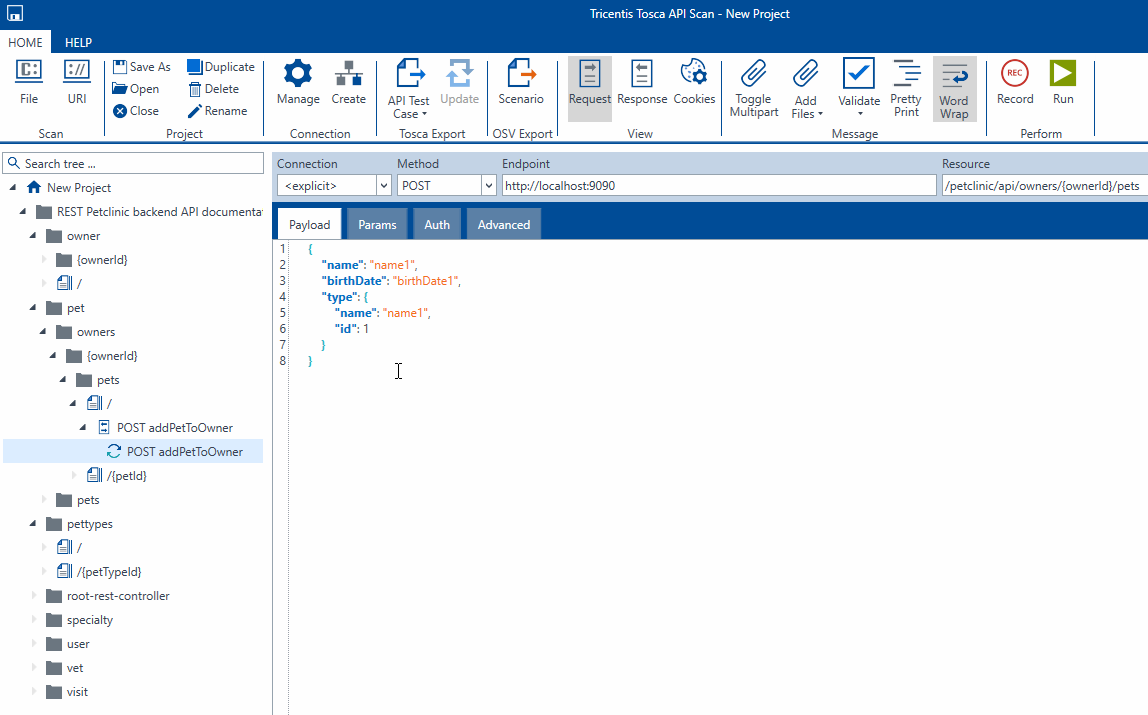Screen dimensions: 1148x715
Task: Click Save As in the Project group
Action: point(142,67)
